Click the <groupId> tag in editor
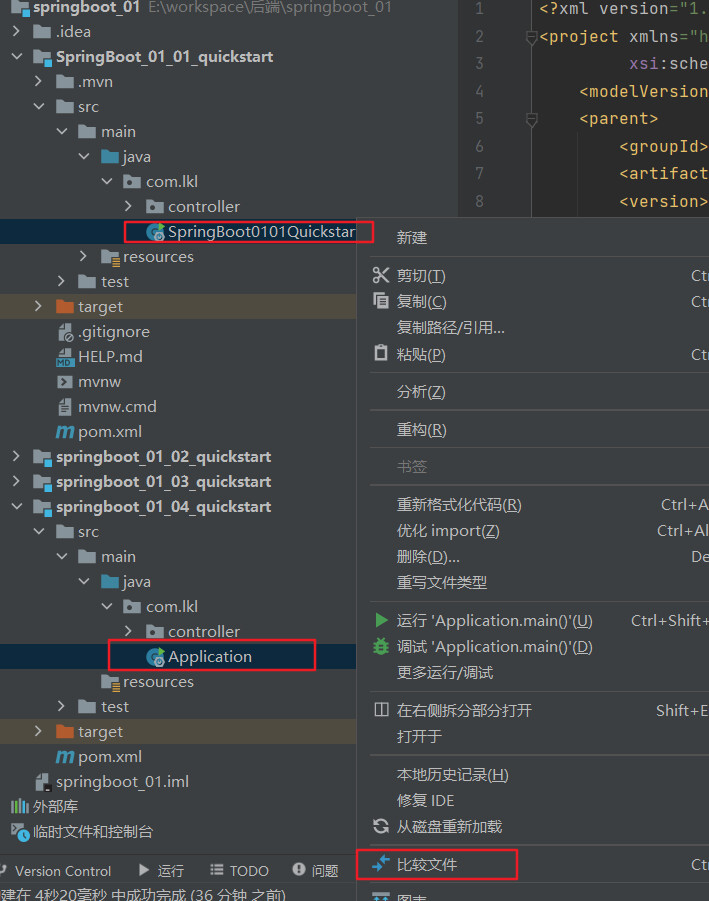This screenshot has height=901, width=709. (x=663, y=147)
